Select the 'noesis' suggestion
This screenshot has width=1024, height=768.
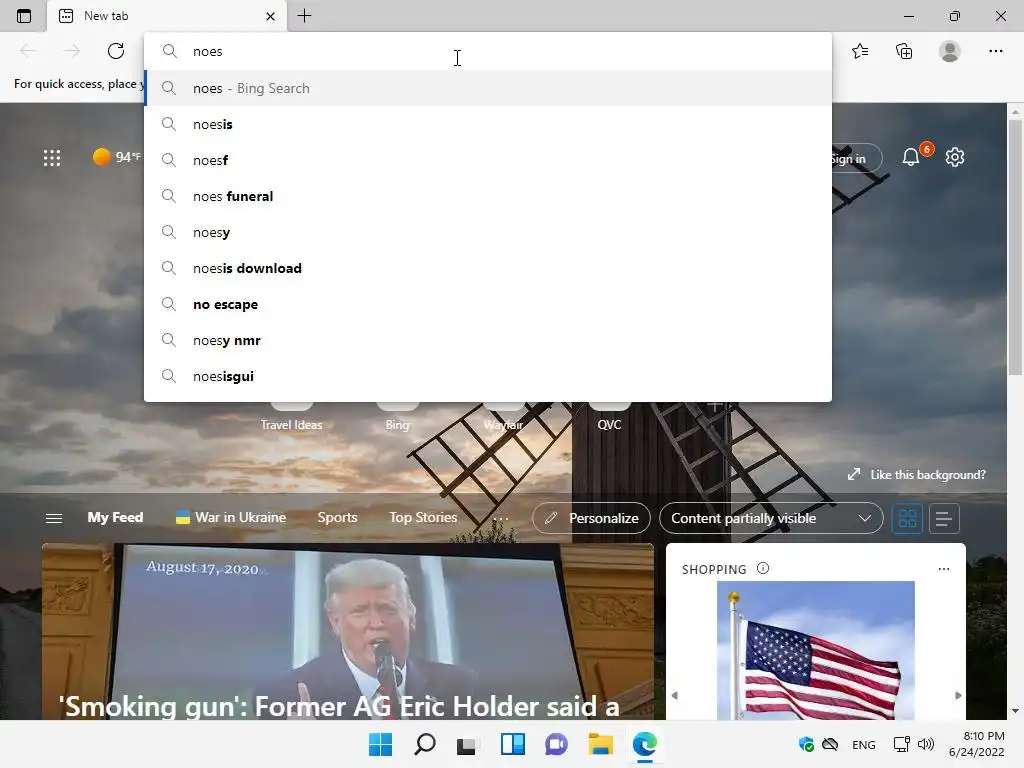tap(488, 124)
